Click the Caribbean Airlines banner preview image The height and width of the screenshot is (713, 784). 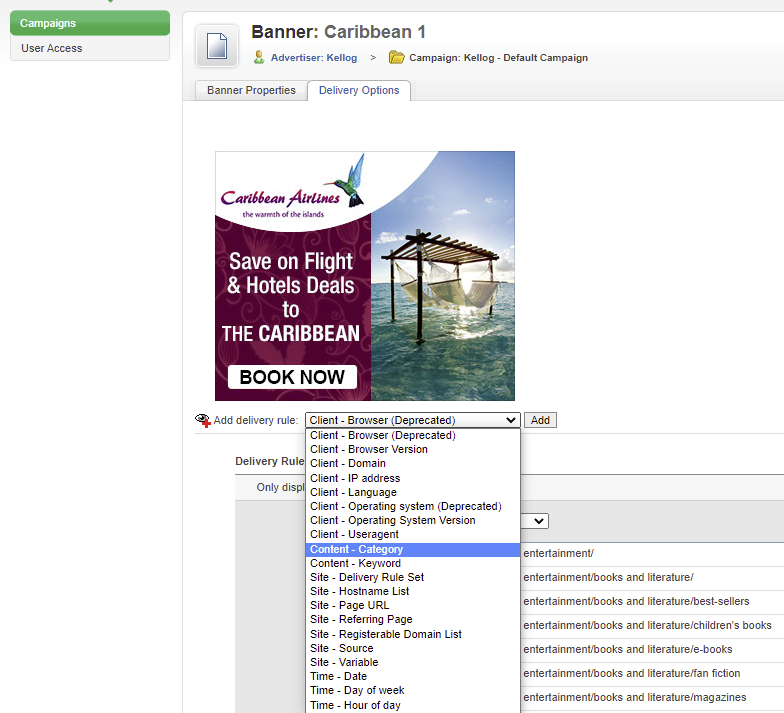365,276
